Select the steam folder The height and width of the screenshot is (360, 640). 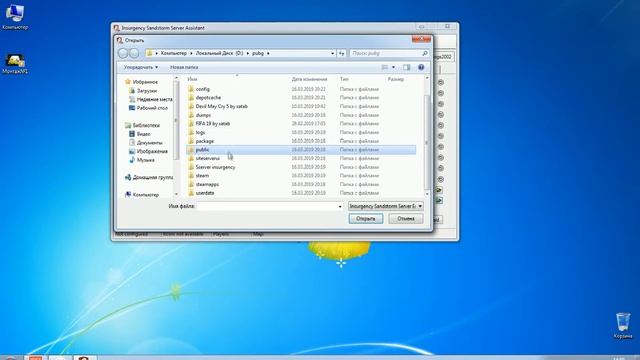point(202,176)
